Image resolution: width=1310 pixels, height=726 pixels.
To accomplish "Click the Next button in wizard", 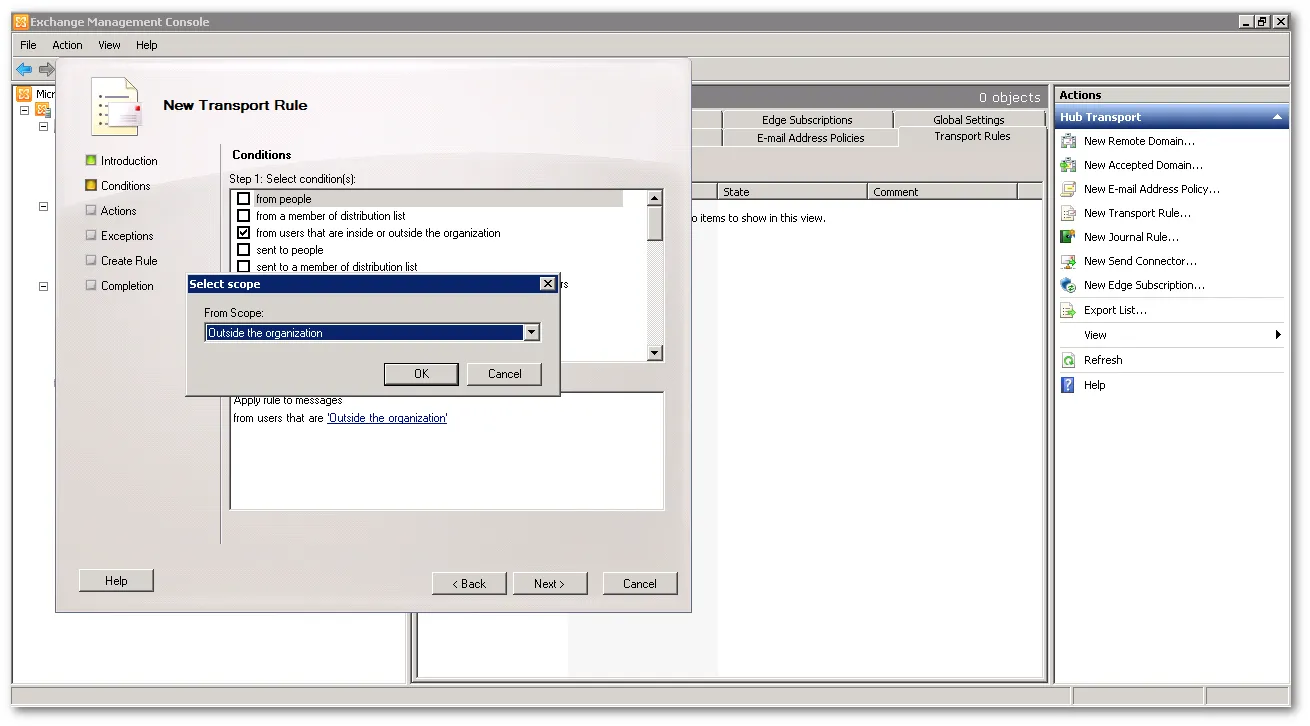I will pyautogui.click(x=549, y=584).
